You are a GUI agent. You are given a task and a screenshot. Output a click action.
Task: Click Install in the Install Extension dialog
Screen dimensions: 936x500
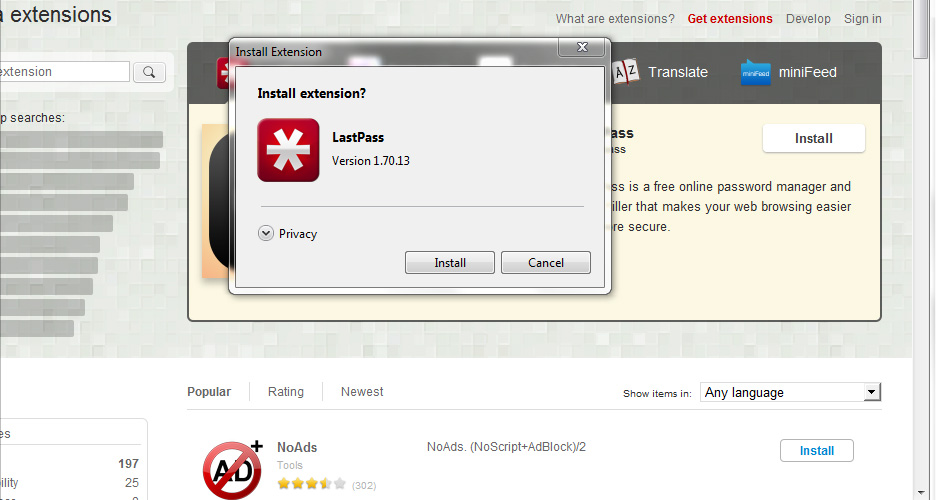(449, 263)
